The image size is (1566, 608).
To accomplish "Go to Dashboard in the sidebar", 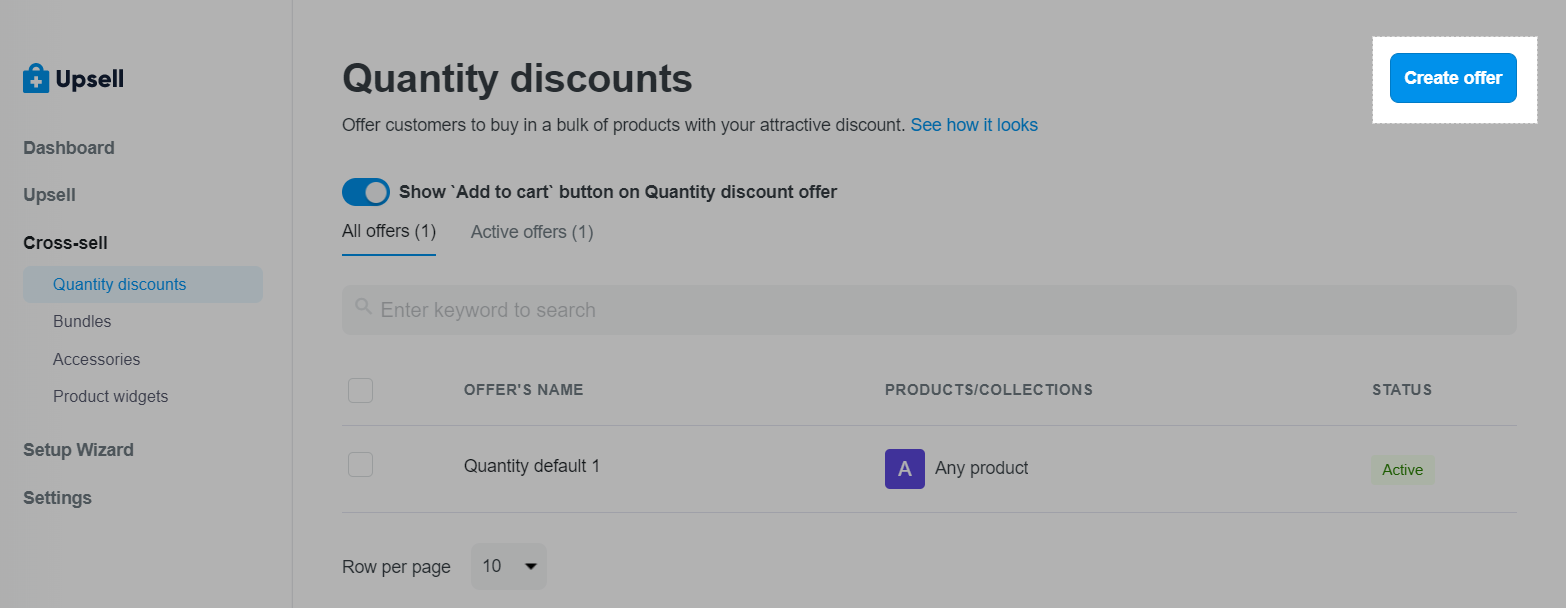I will 69,148.
